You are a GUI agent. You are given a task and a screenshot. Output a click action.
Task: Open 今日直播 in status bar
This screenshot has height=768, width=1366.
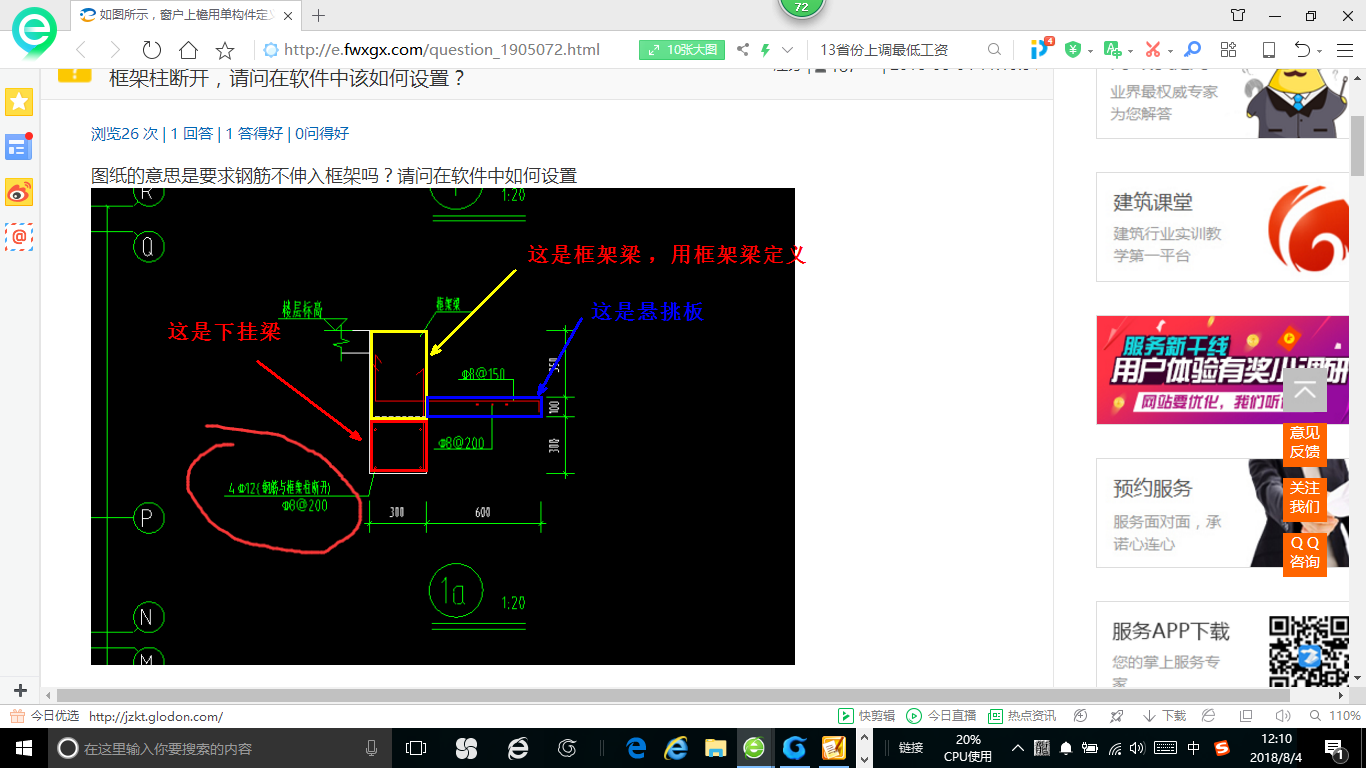(x=941, y=716)
